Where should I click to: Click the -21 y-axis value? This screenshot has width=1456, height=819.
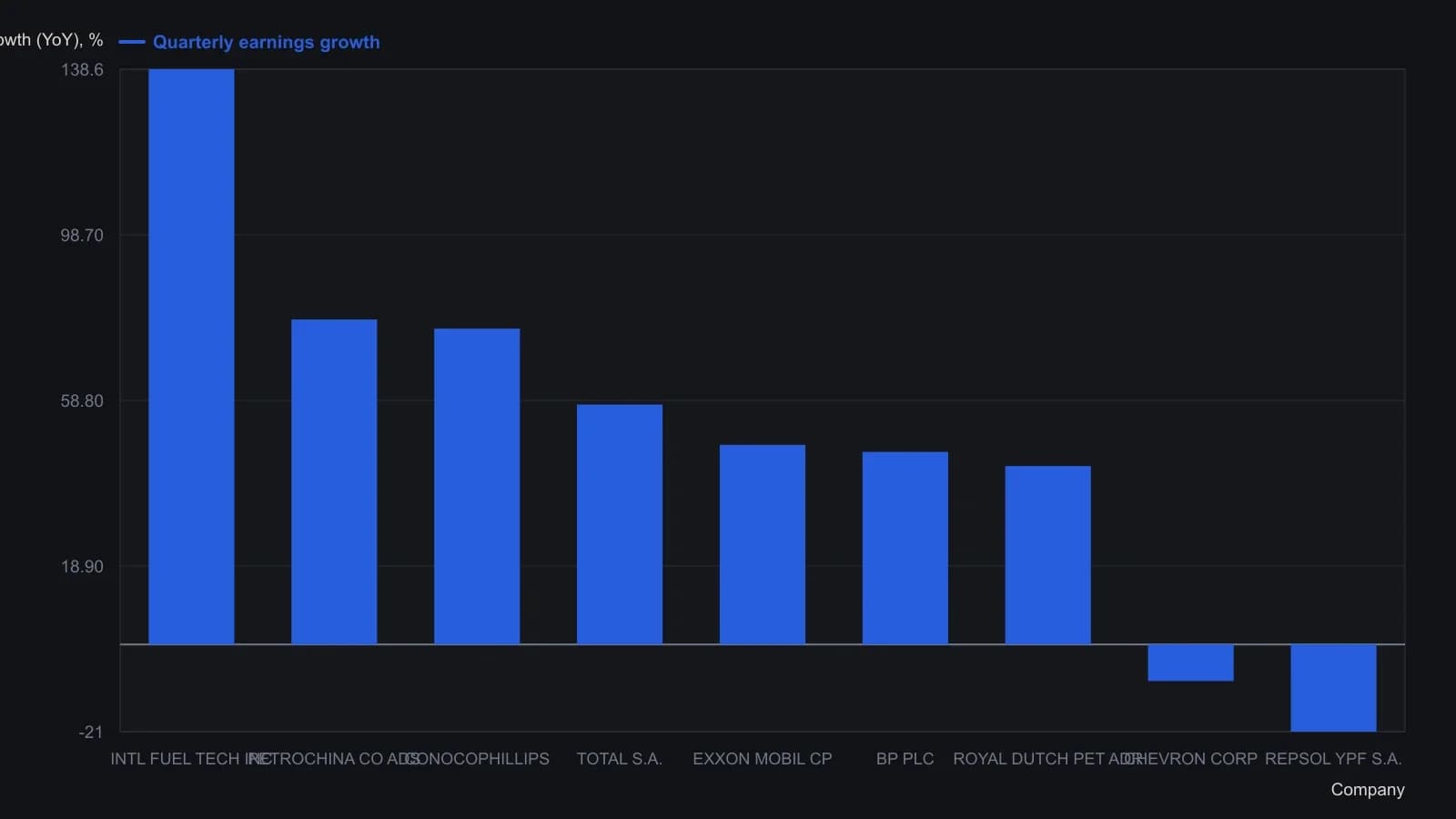(x=91, y=733)
